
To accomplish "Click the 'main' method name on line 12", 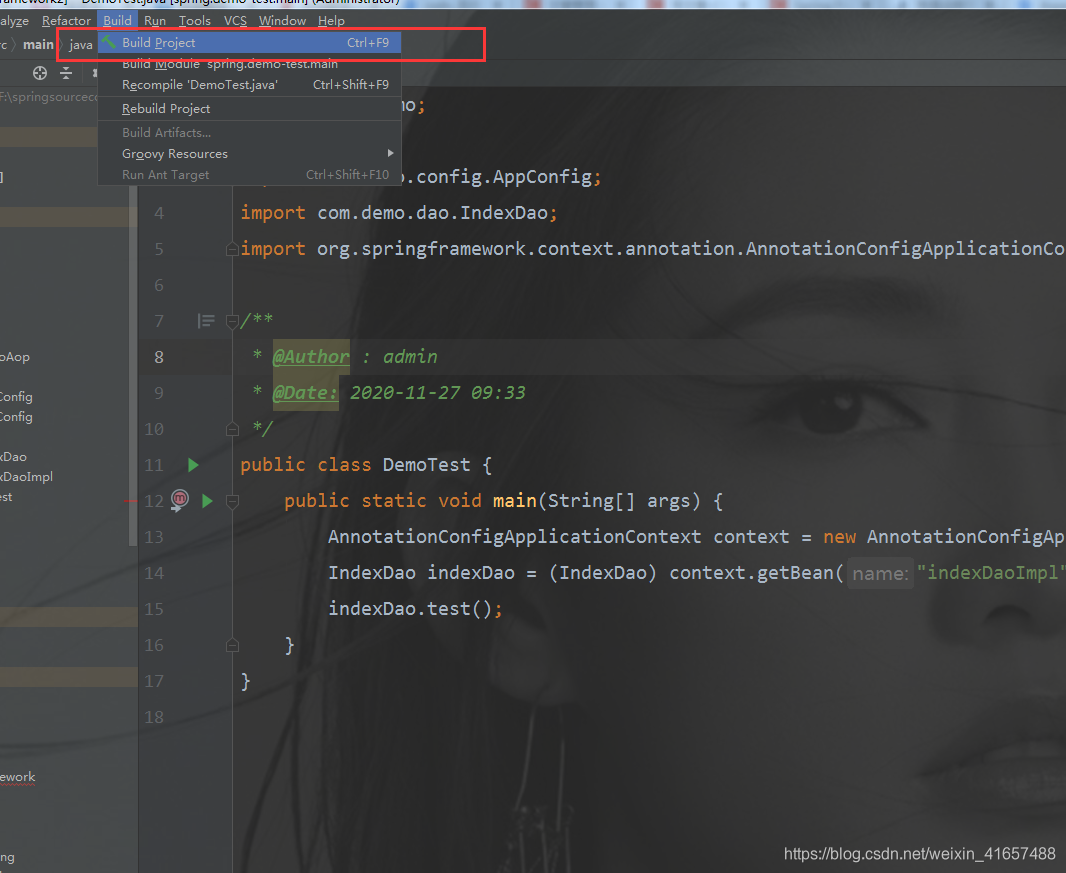I will (x=515, y=501).
